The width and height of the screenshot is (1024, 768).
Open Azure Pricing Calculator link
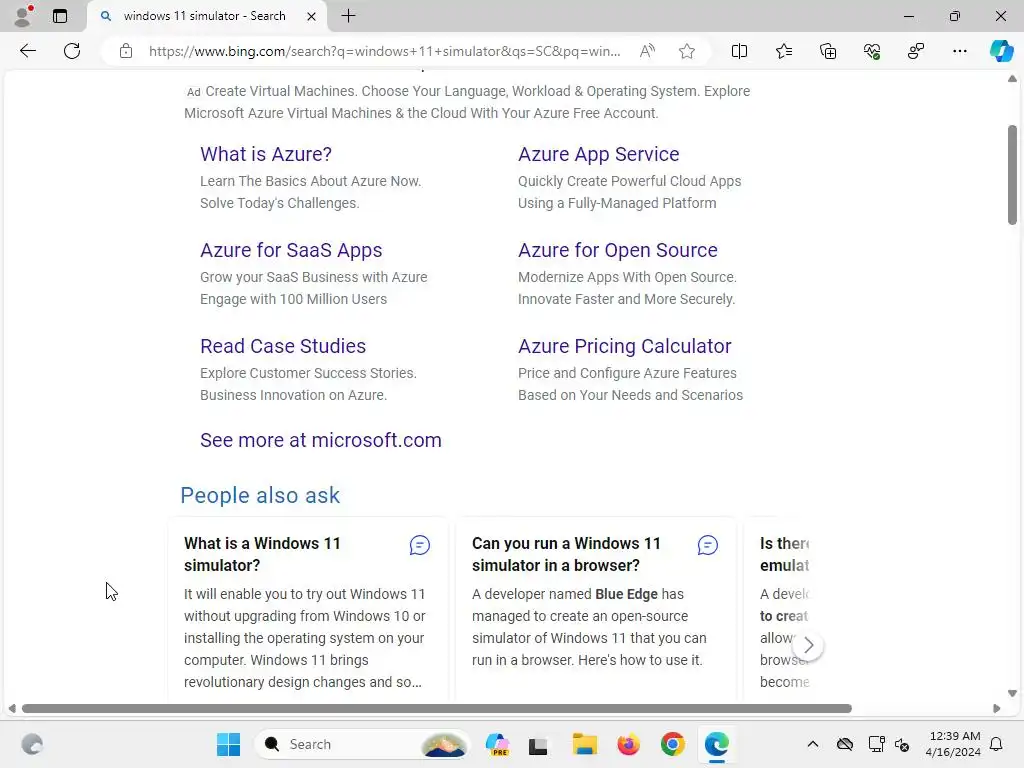[624, 346]
